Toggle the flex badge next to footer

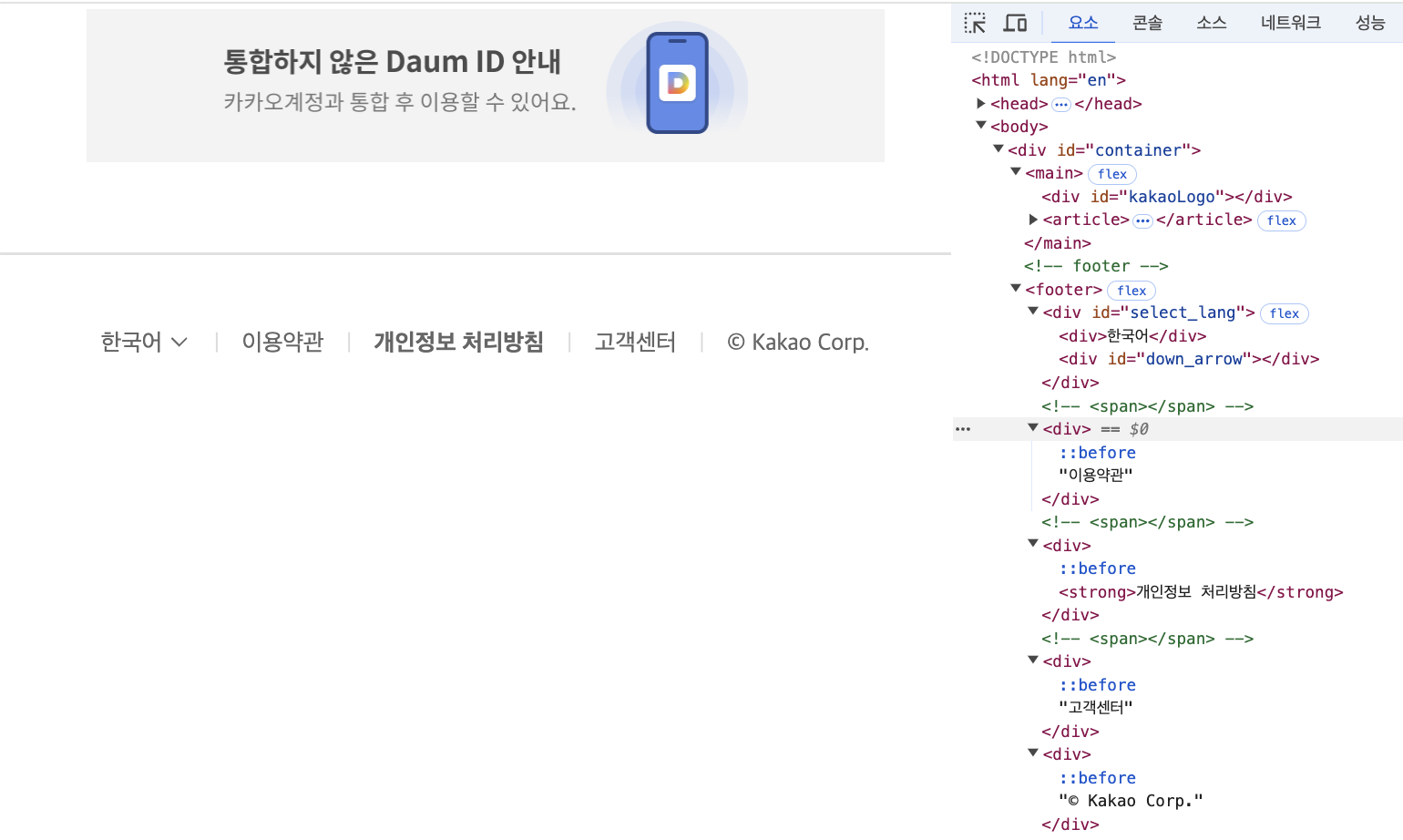pyautogui.click(x=1132, y=291)
